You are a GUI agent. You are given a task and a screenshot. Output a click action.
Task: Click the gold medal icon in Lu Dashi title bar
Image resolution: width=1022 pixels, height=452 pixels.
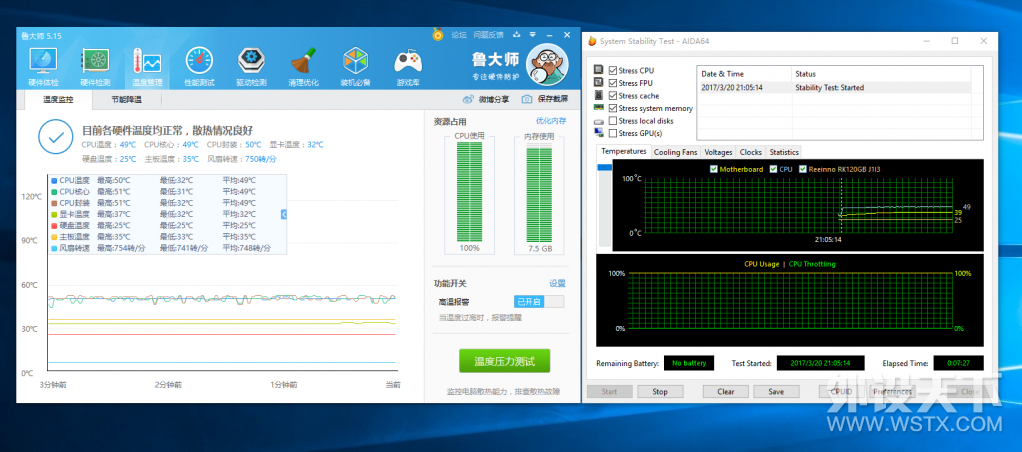[438, 35]
